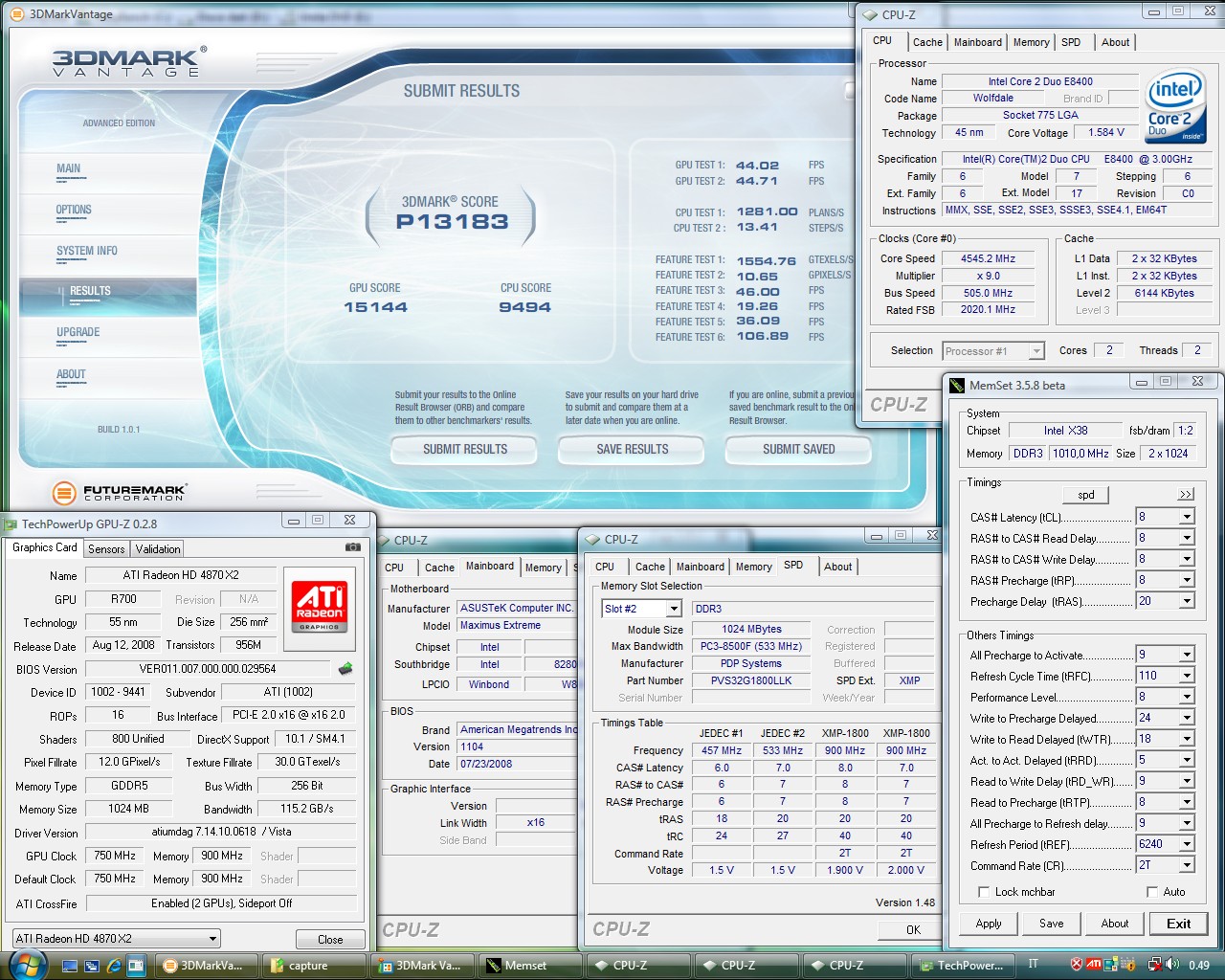
Task: Click the BIOS save icon in GPU-Z
Action: pyautogui.click(x=345, y=668)
